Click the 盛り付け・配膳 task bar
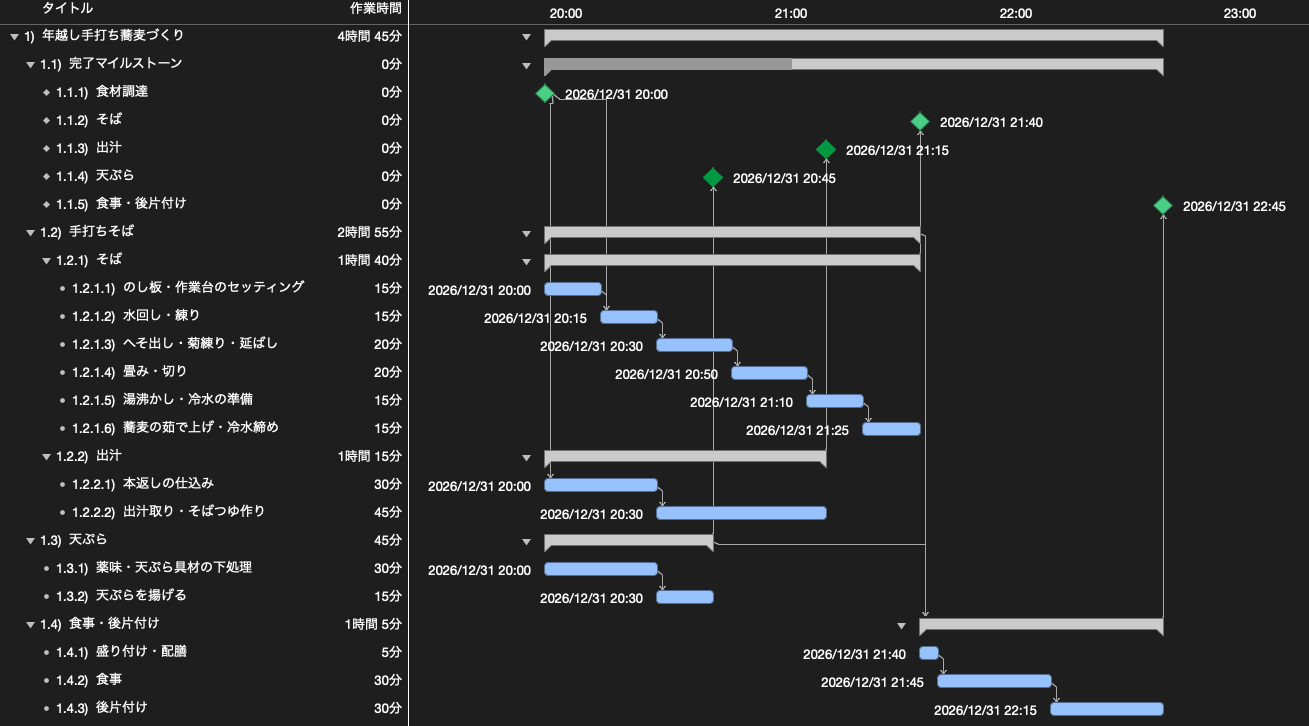1309x726 pixels. 929,653
